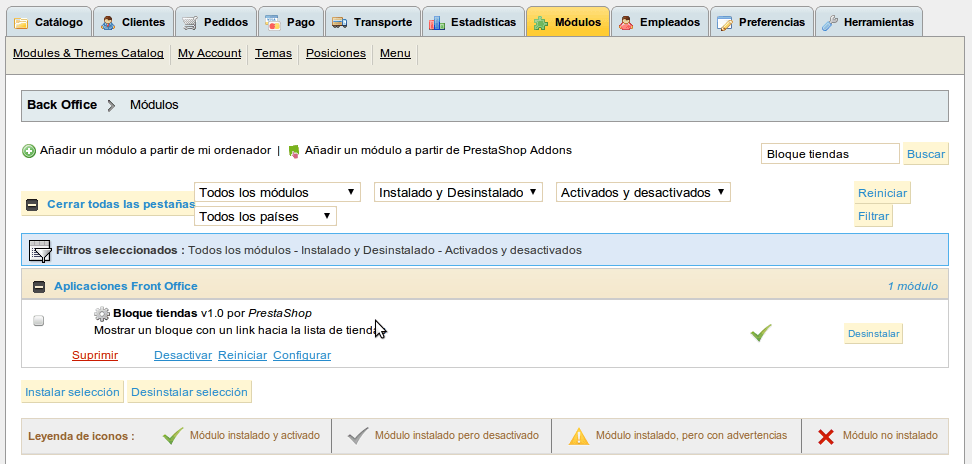Open the Posiciones submenu item
Image resolution: width=972 pixels, height=464 pixels.
coord(336,53)
